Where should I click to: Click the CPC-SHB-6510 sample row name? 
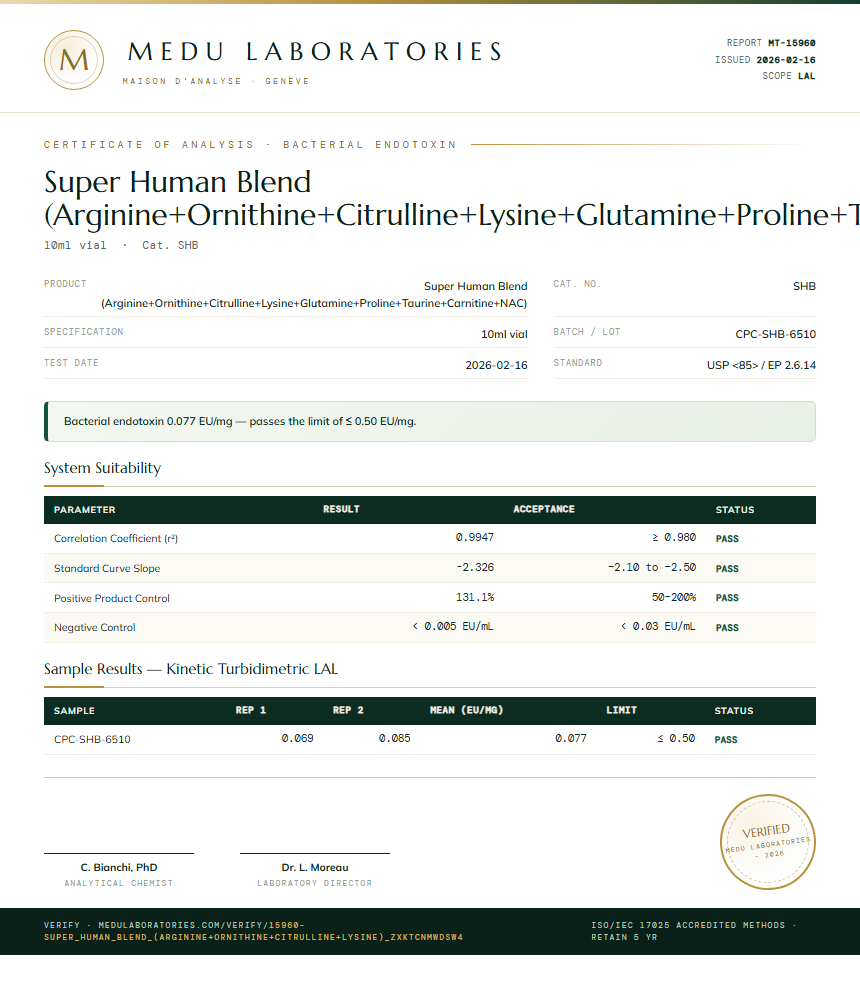click(x=92, y=739)
